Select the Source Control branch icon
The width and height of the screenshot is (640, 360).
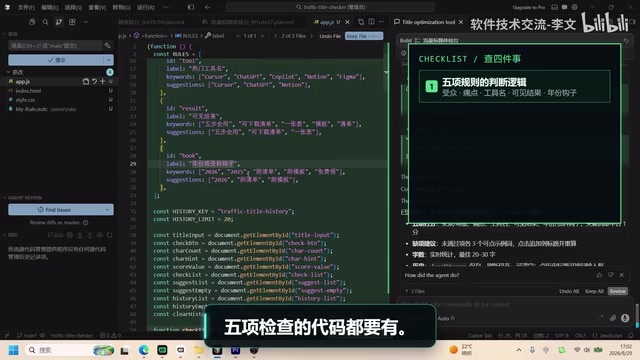point(59,22)
